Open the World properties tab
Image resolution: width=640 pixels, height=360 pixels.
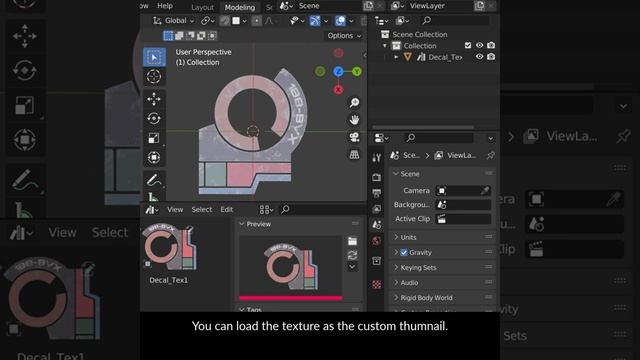(376, 241)
